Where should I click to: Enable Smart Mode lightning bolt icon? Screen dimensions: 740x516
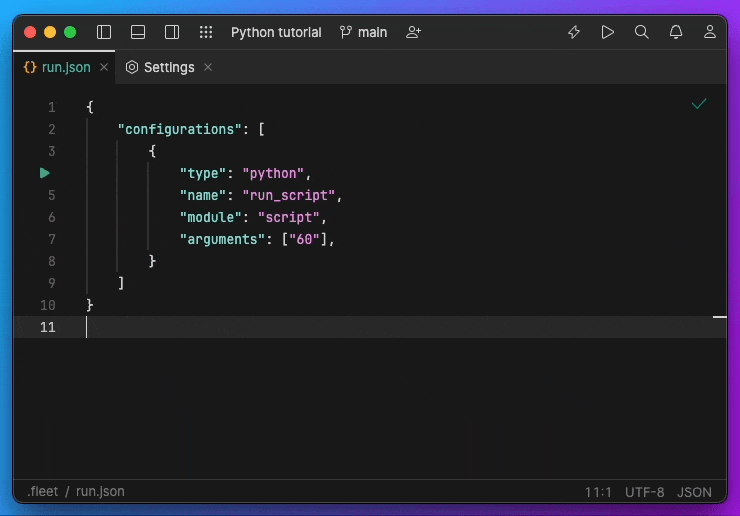pyautogui.click(x=574, y=32)
